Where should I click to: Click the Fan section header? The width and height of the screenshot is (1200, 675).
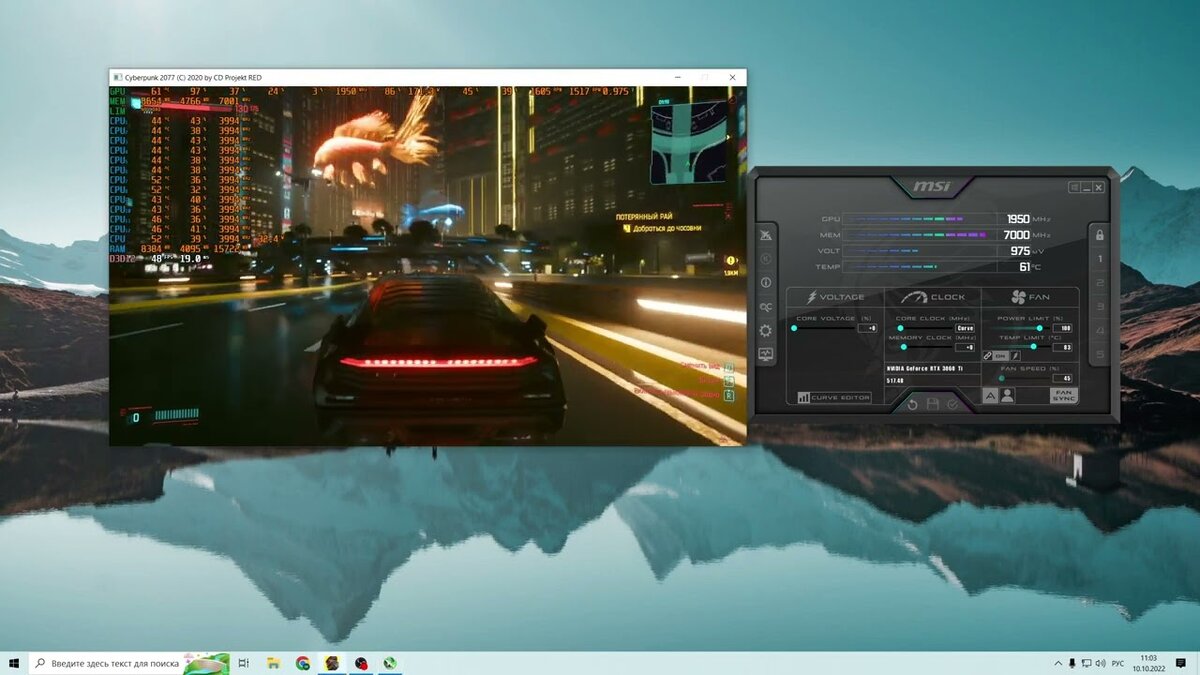coord(1030,297)
